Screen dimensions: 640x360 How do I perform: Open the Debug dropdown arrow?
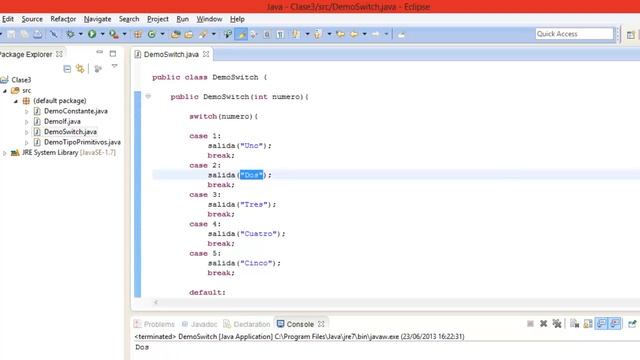pyautogui.click(x=81, y=35)
